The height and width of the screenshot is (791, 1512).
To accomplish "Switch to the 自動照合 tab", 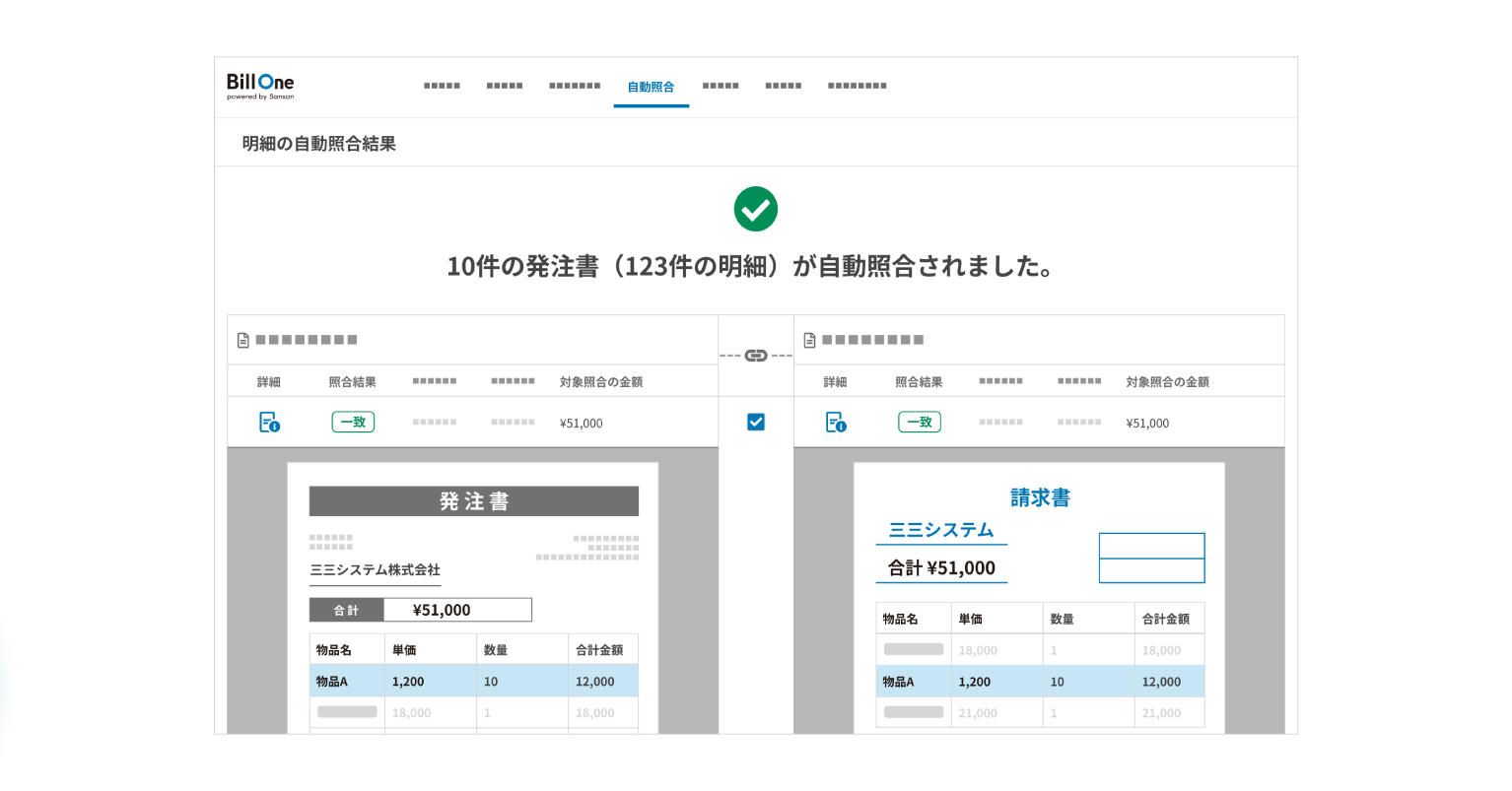I will [x=651, y=87].
